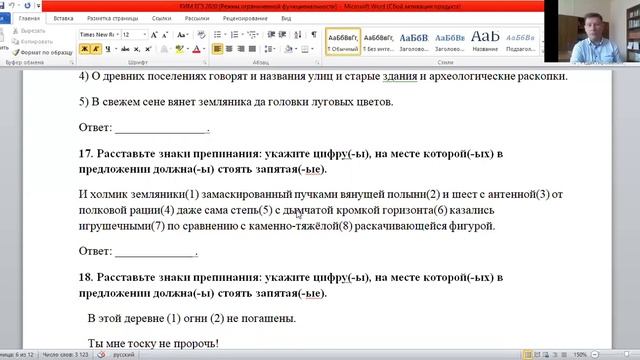The height and width of the screenshot is (360, 640).
Task: Switch to Ссылки tab
Action: (x=161, y=18)
